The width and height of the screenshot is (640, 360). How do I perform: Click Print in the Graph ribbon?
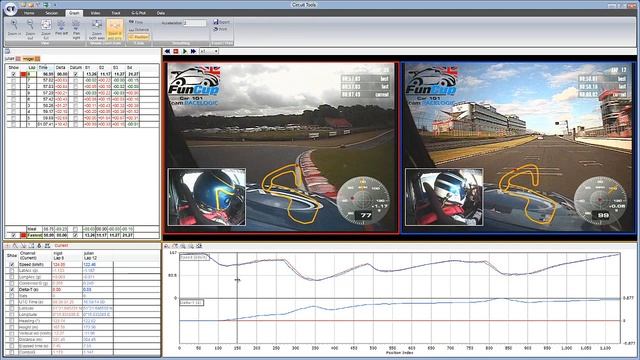pos(220,29)
